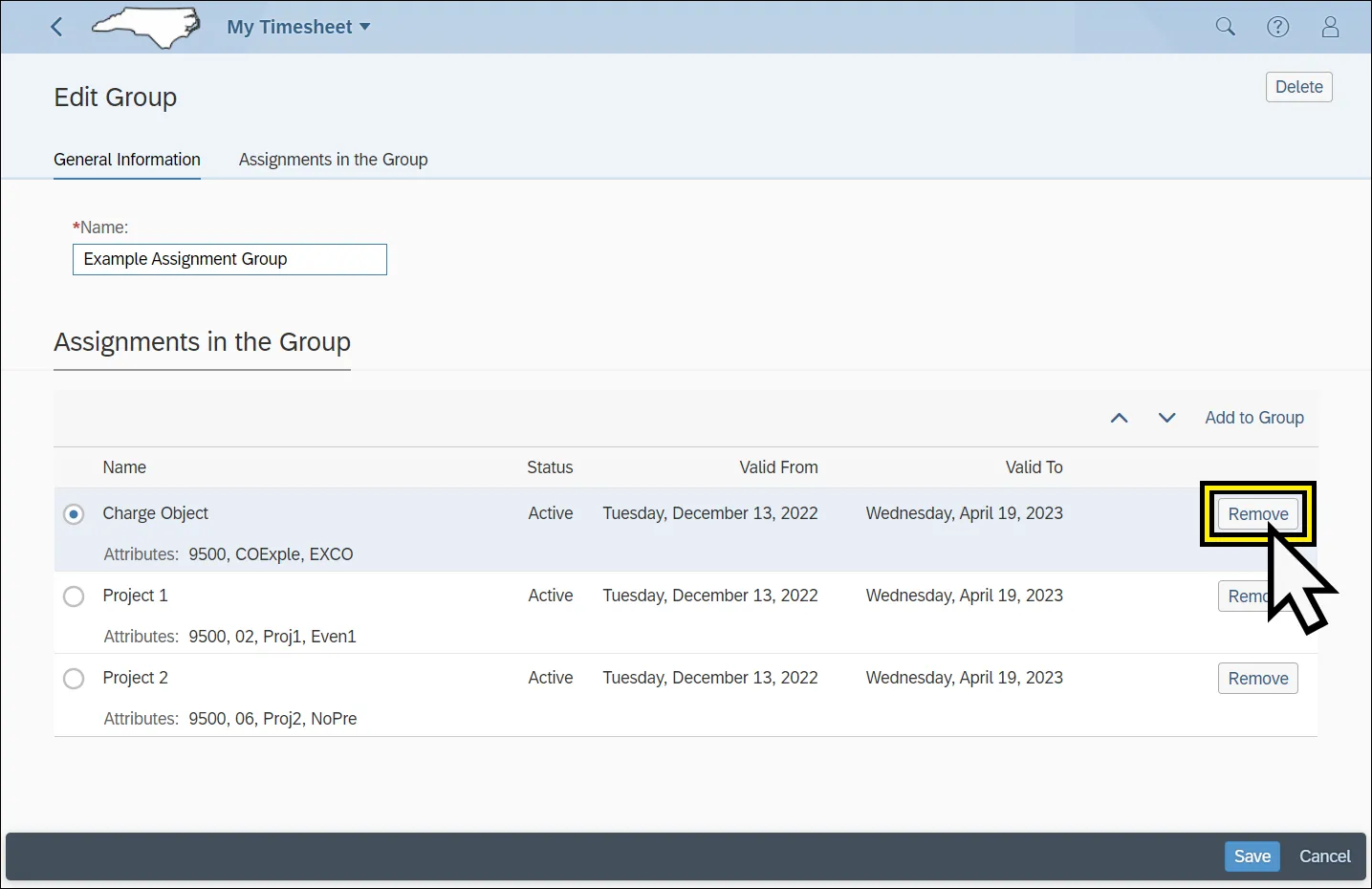This screenshot has width=1372, height=889.
Task: Select the Project 2 radio button
Action: click(74, 679)
